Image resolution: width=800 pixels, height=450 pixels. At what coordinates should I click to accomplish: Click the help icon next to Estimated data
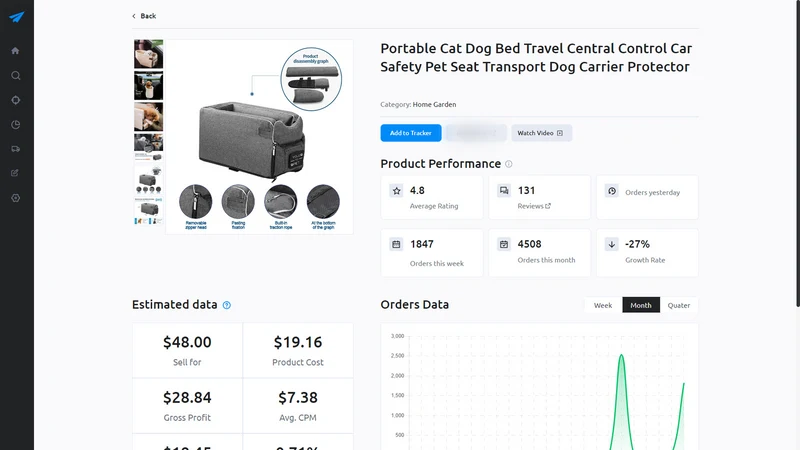[227, 305]
